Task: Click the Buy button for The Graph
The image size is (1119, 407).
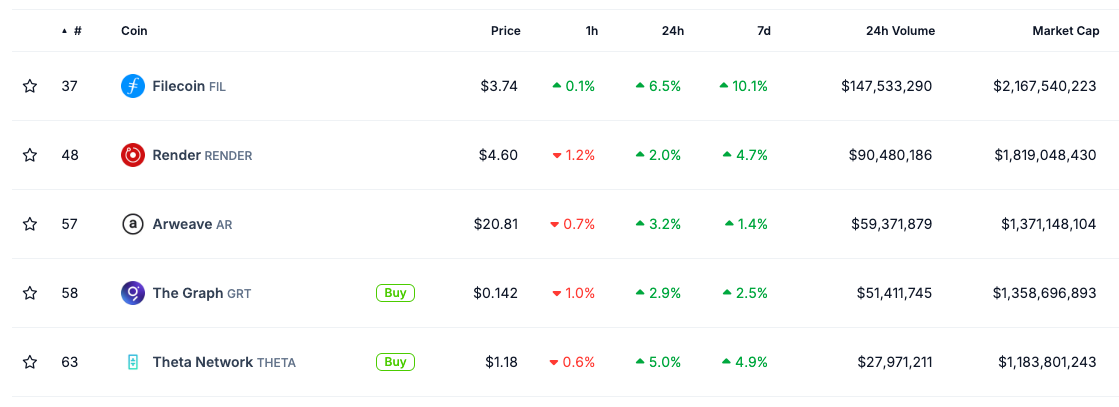Action: pos(395,293)
